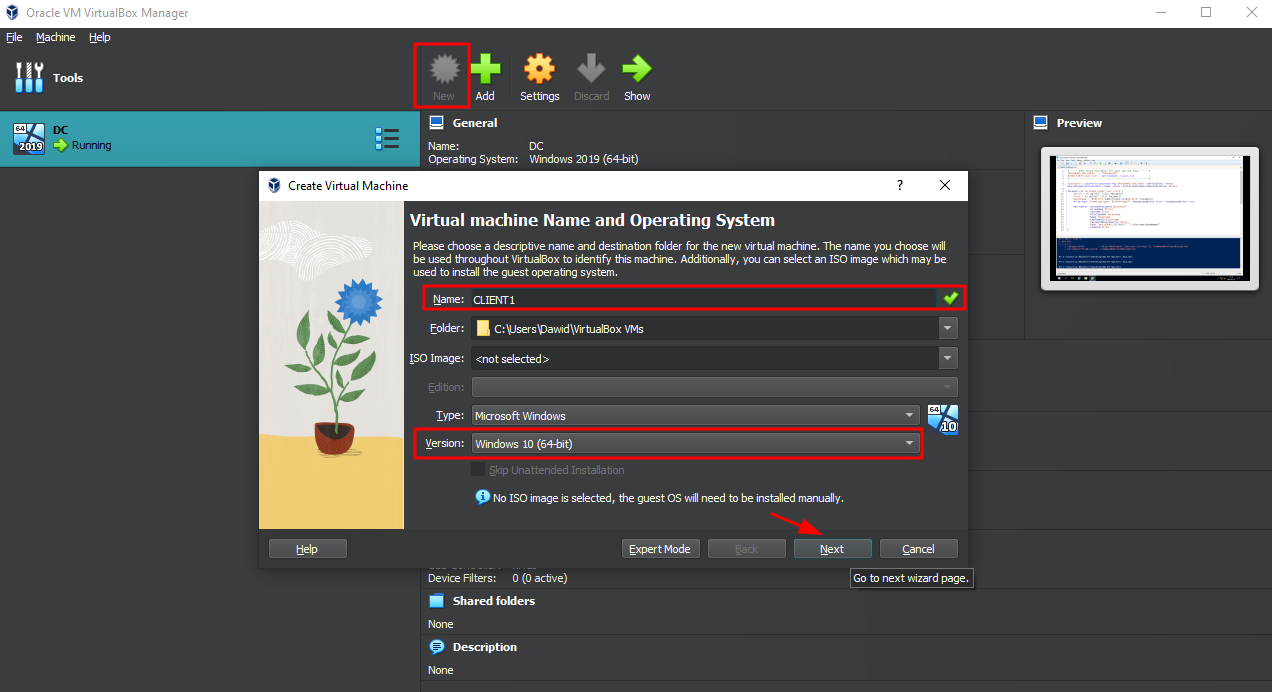Image resolution: width=1272 pixels, height=692 pixels.
Task: Open the Machine menu
Action: 55,37
